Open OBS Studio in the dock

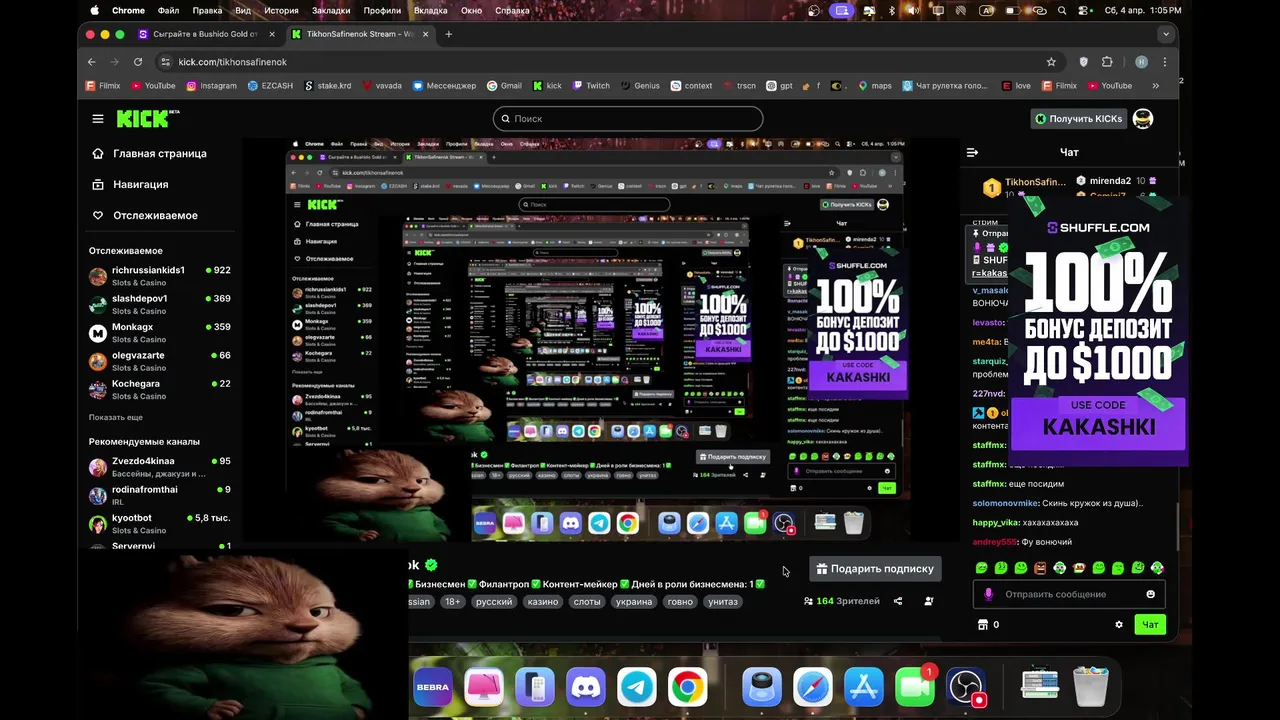point(966,687)
